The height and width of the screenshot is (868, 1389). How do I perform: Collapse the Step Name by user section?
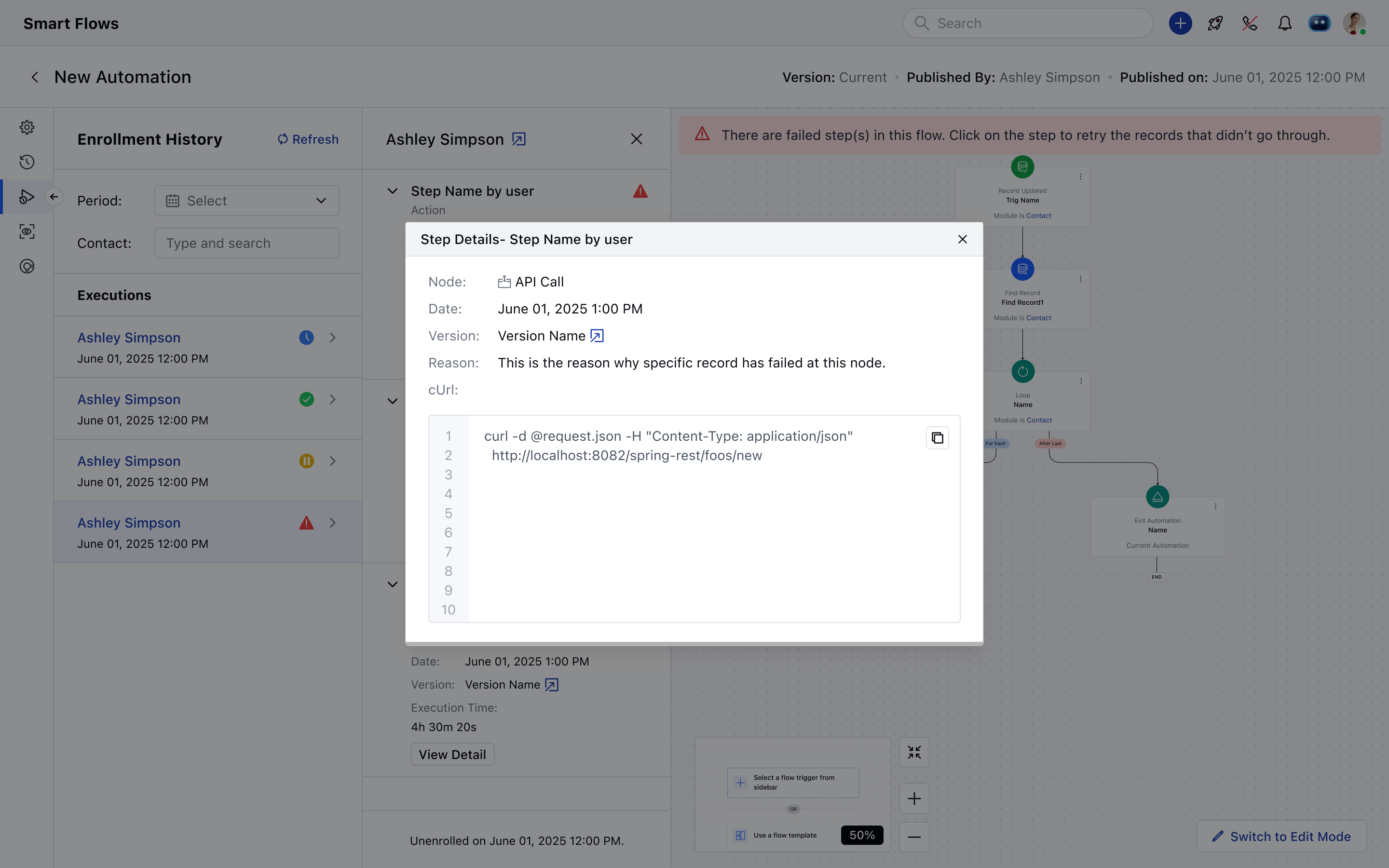coord(393,191)
